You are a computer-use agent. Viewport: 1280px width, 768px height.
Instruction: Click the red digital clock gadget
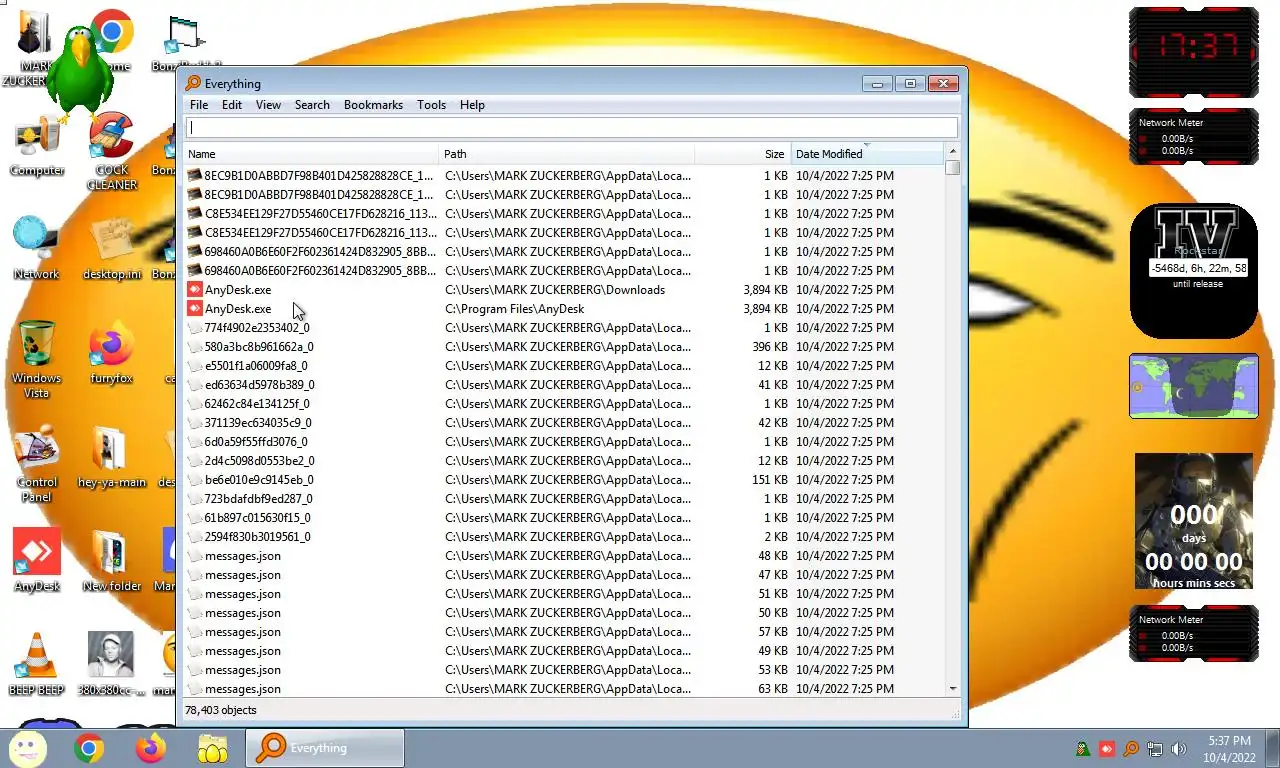pyautogui.click(x=1194, y=52)
